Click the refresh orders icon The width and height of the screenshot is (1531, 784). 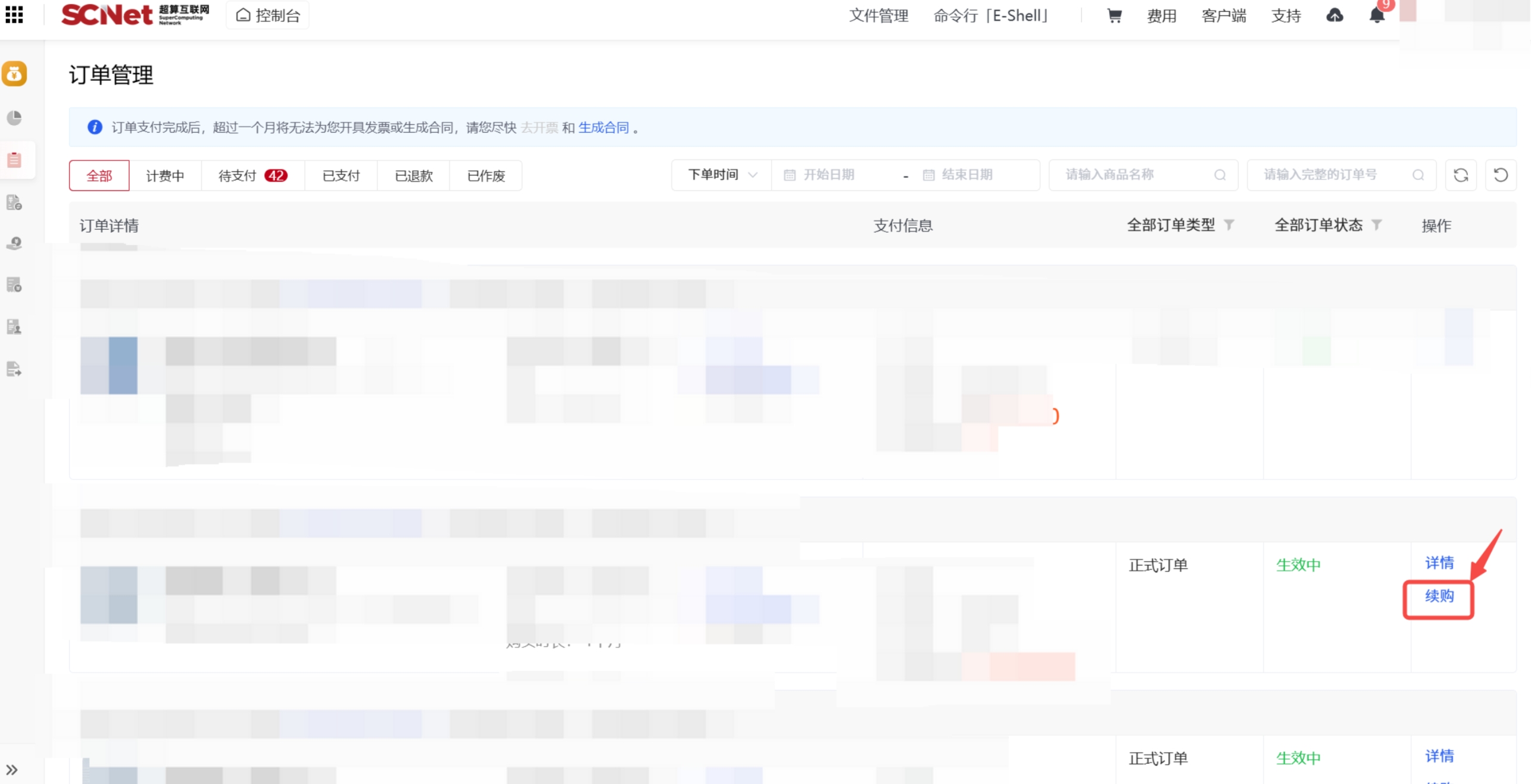click(x=1460, y=175)
